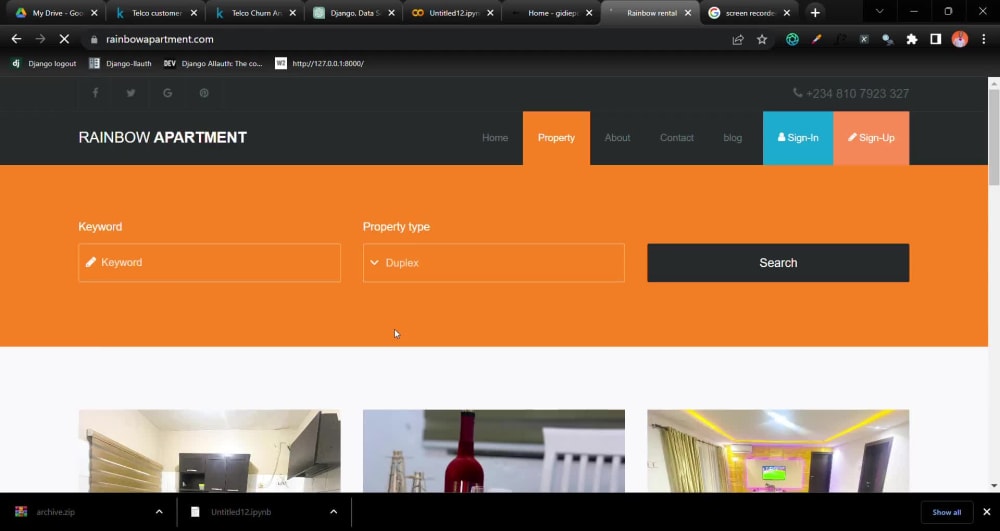Stop loading the page
This screenshot has width=1000, height=531.
64,40
